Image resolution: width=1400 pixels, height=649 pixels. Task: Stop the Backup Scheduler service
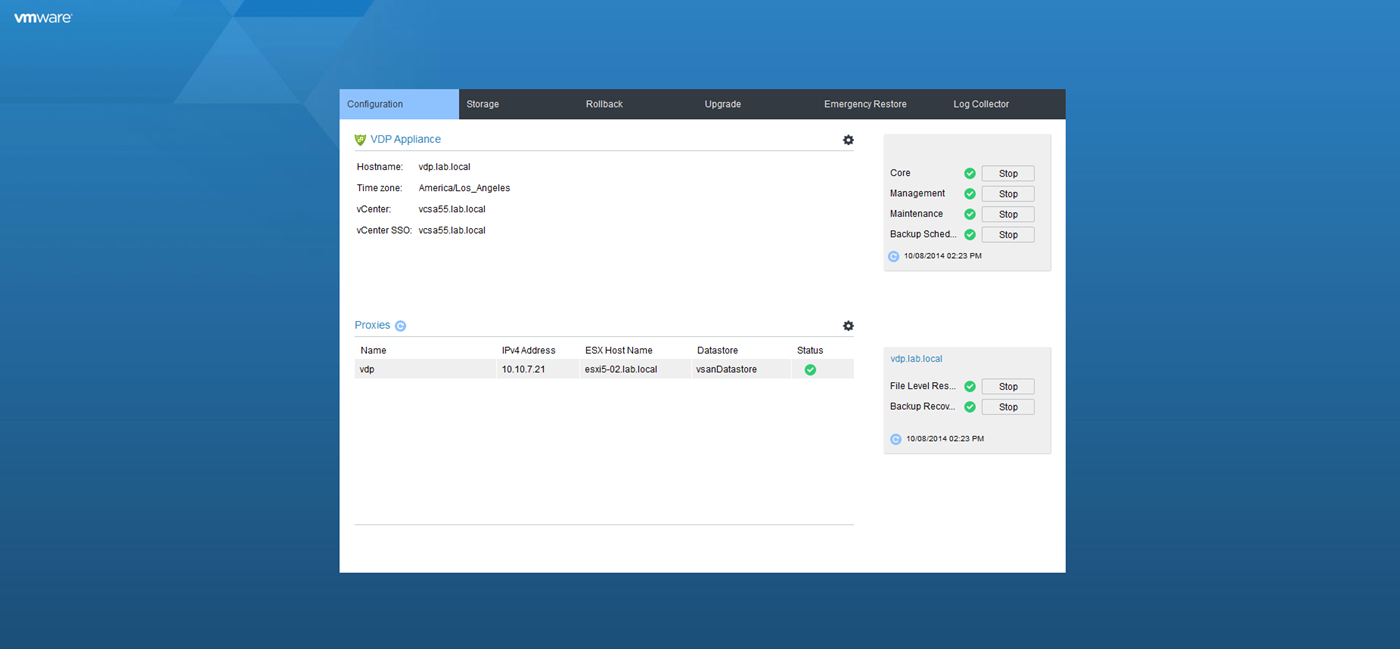[1008, 235]
